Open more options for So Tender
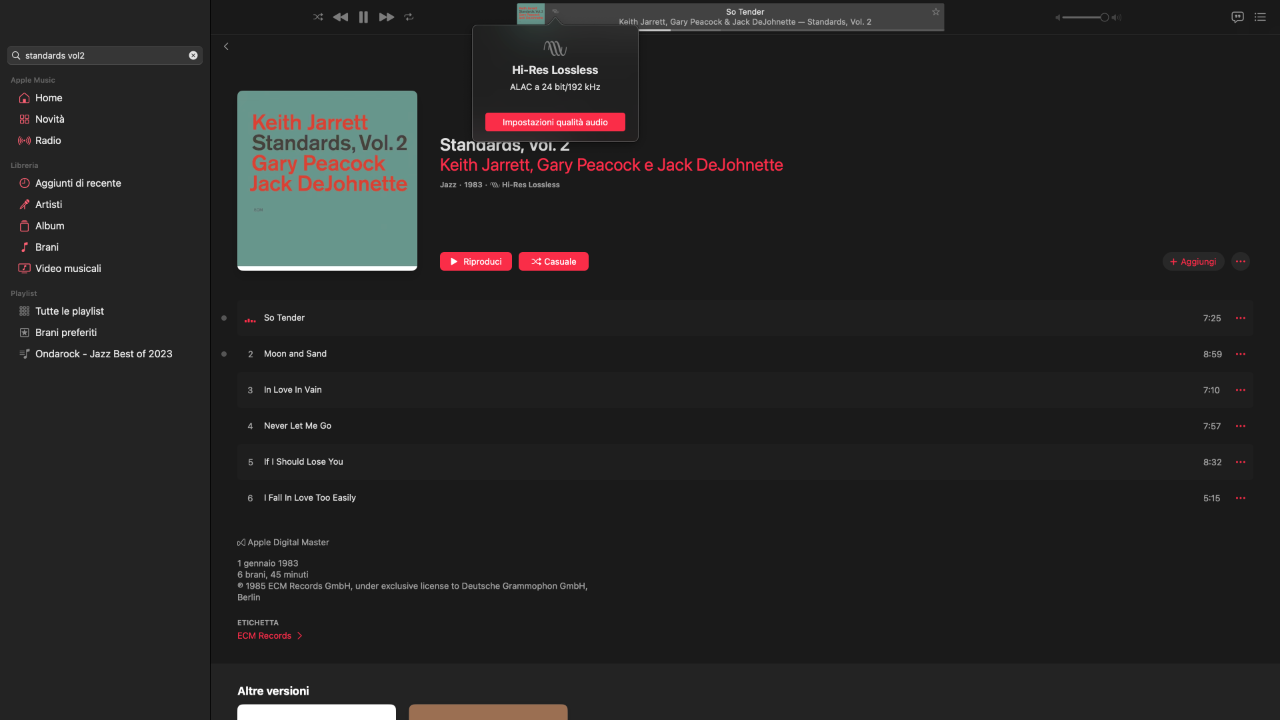 [x=1241, y=318]
